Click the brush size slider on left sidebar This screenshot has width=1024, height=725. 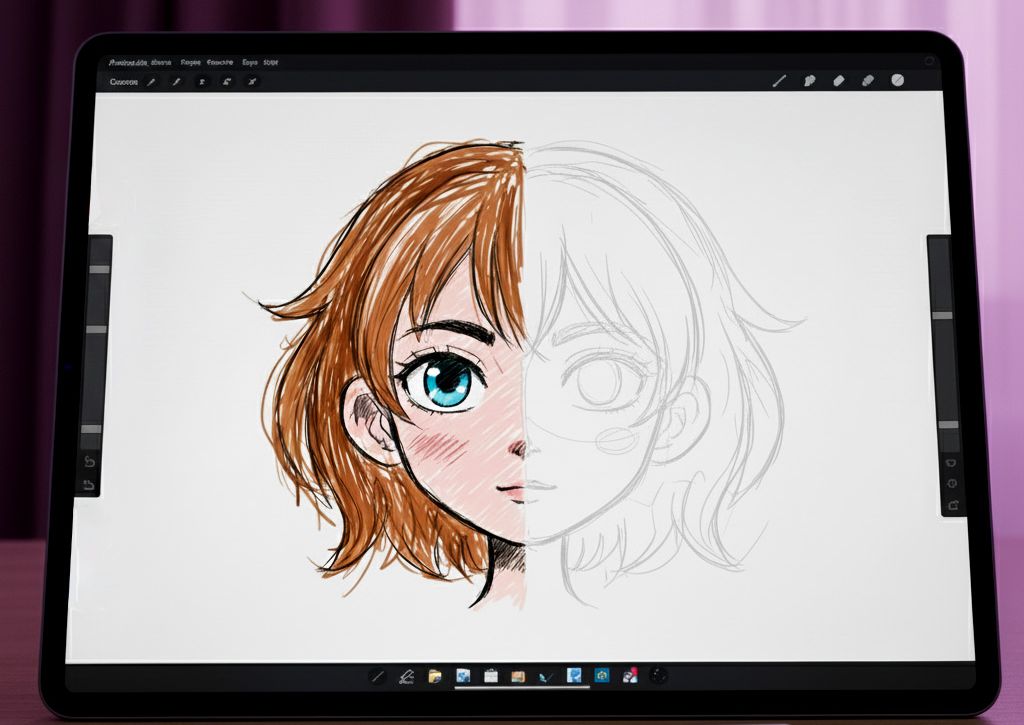(96, 268)
